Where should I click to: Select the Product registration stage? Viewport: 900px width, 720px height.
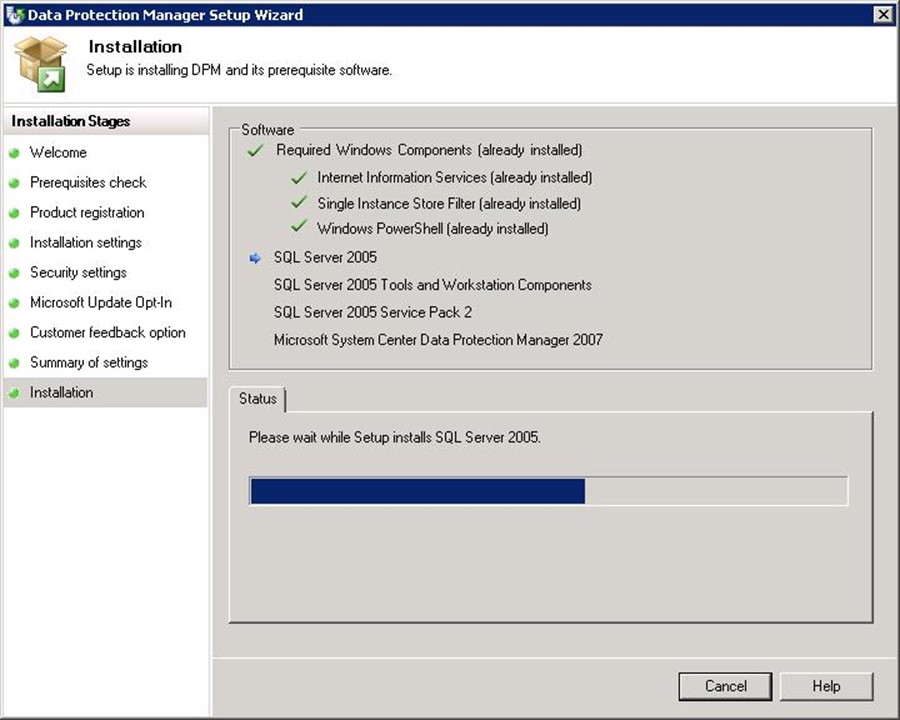[x=87, y=212]
